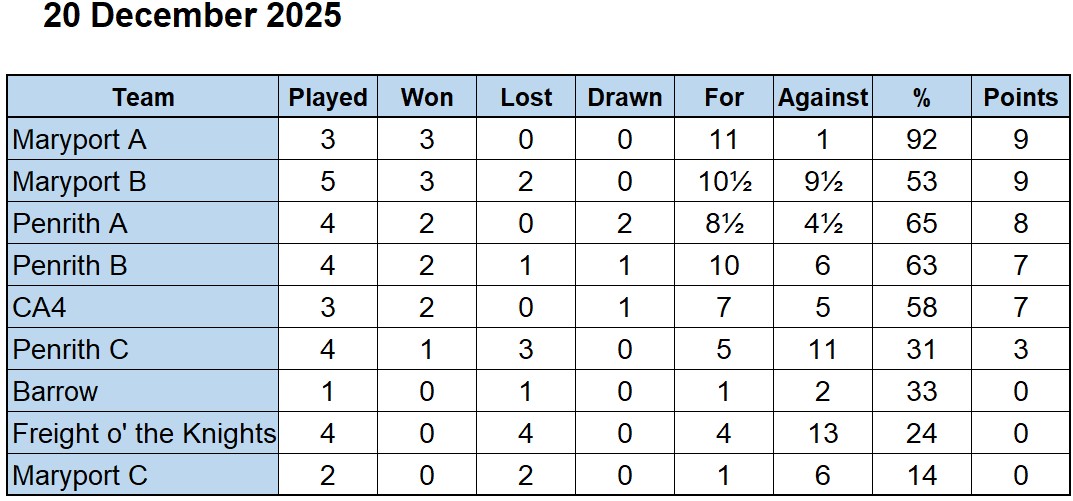This screenshot has height=501, width=1073.
Task: Select the Drawn column header
Action: click(x=625, y=97)
